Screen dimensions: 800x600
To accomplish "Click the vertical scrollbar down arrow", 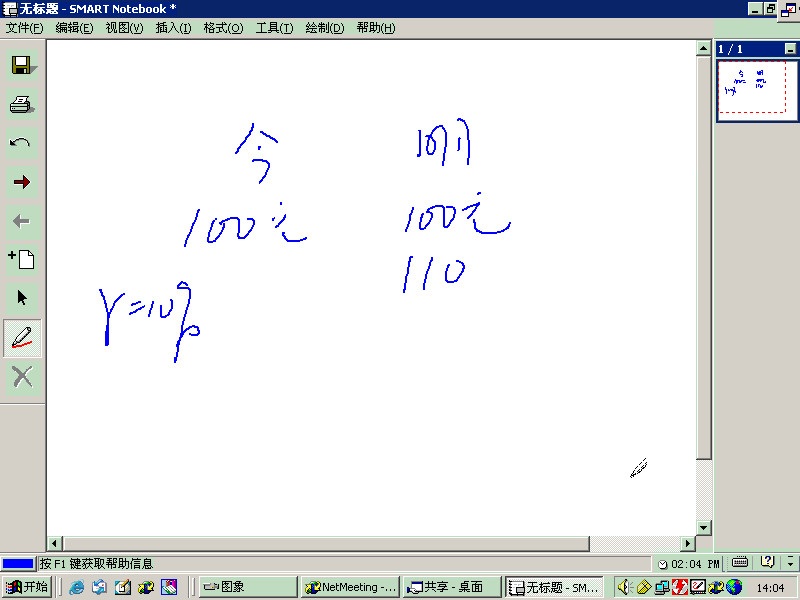I will (704, 528).
